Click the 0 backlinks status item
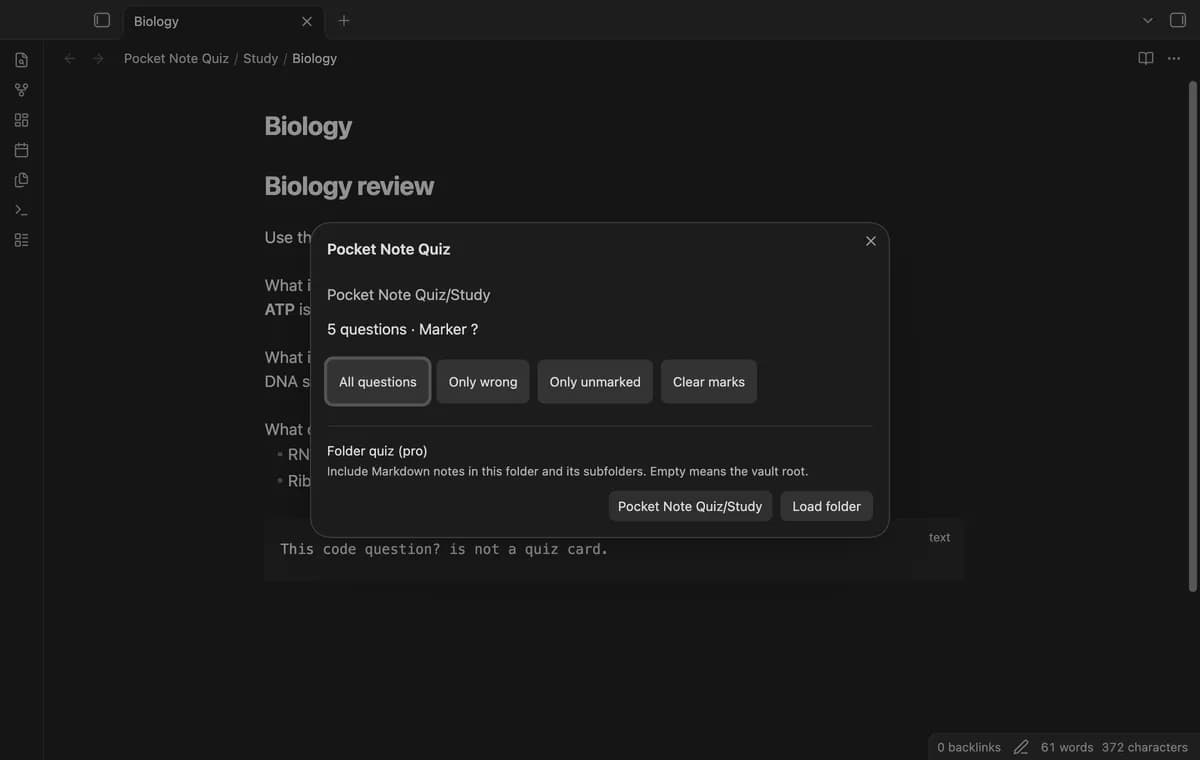Screen dimensions: 1200x760 [969, 747]
